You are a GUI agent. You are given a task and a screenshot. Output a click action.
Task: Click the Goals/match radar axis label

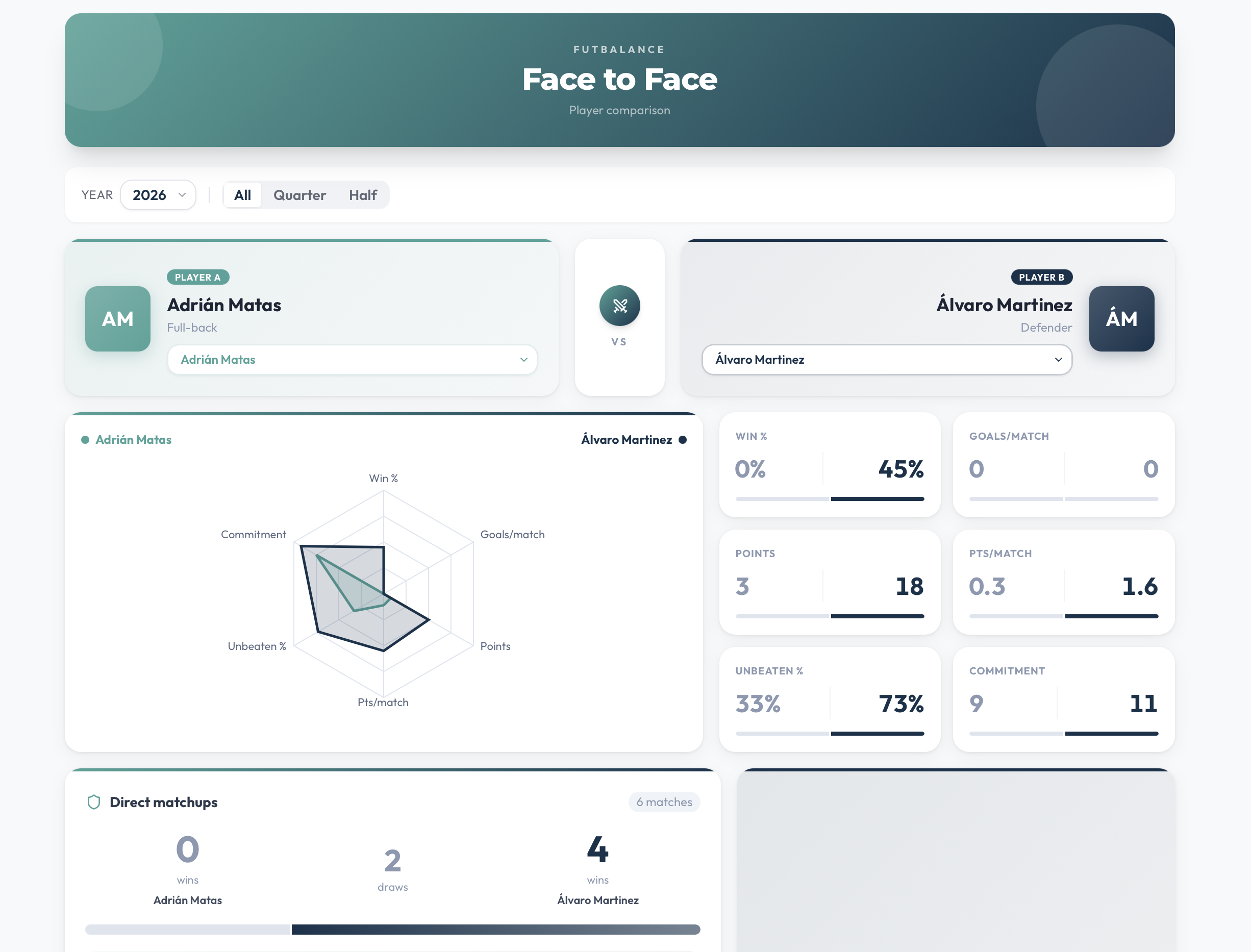click(512, 534)
